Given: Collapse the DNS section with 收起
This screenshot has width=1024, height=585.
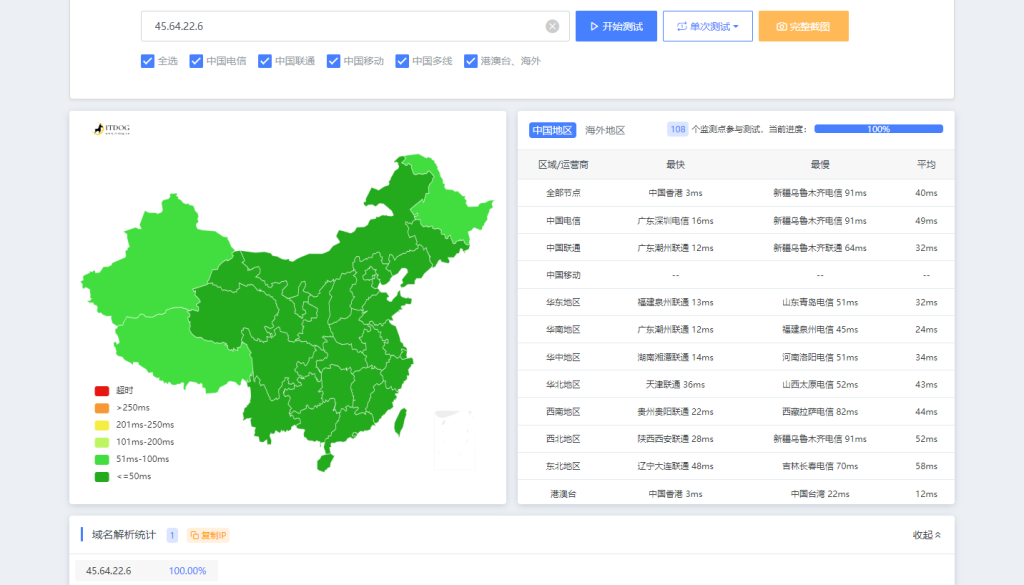Looking at the screenshot, I should pyautogui.click(x=926, y=535).
